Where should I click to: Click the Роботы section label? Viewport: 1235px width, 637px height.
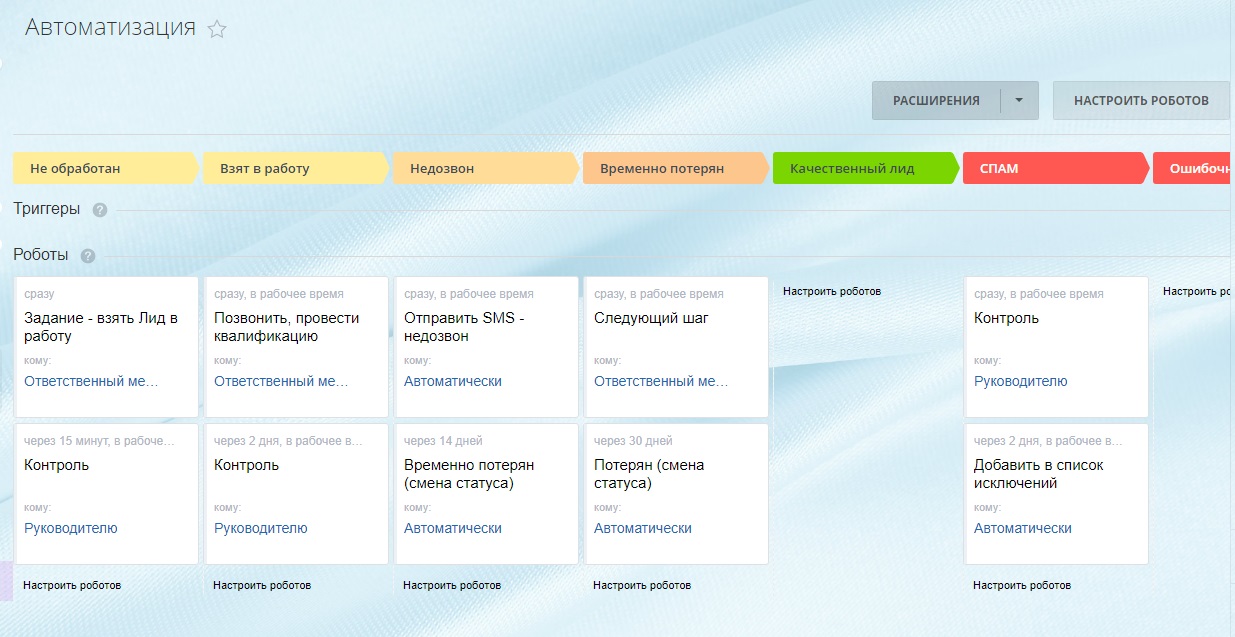tap(41, 255)
